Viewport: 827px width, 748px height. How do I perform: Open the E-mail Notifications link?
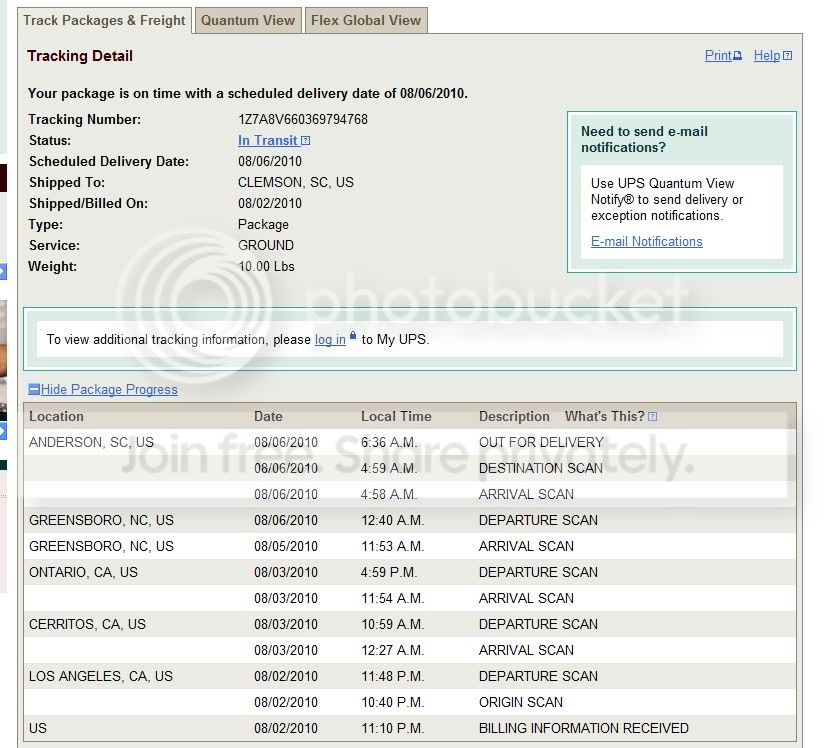(647, 242)
